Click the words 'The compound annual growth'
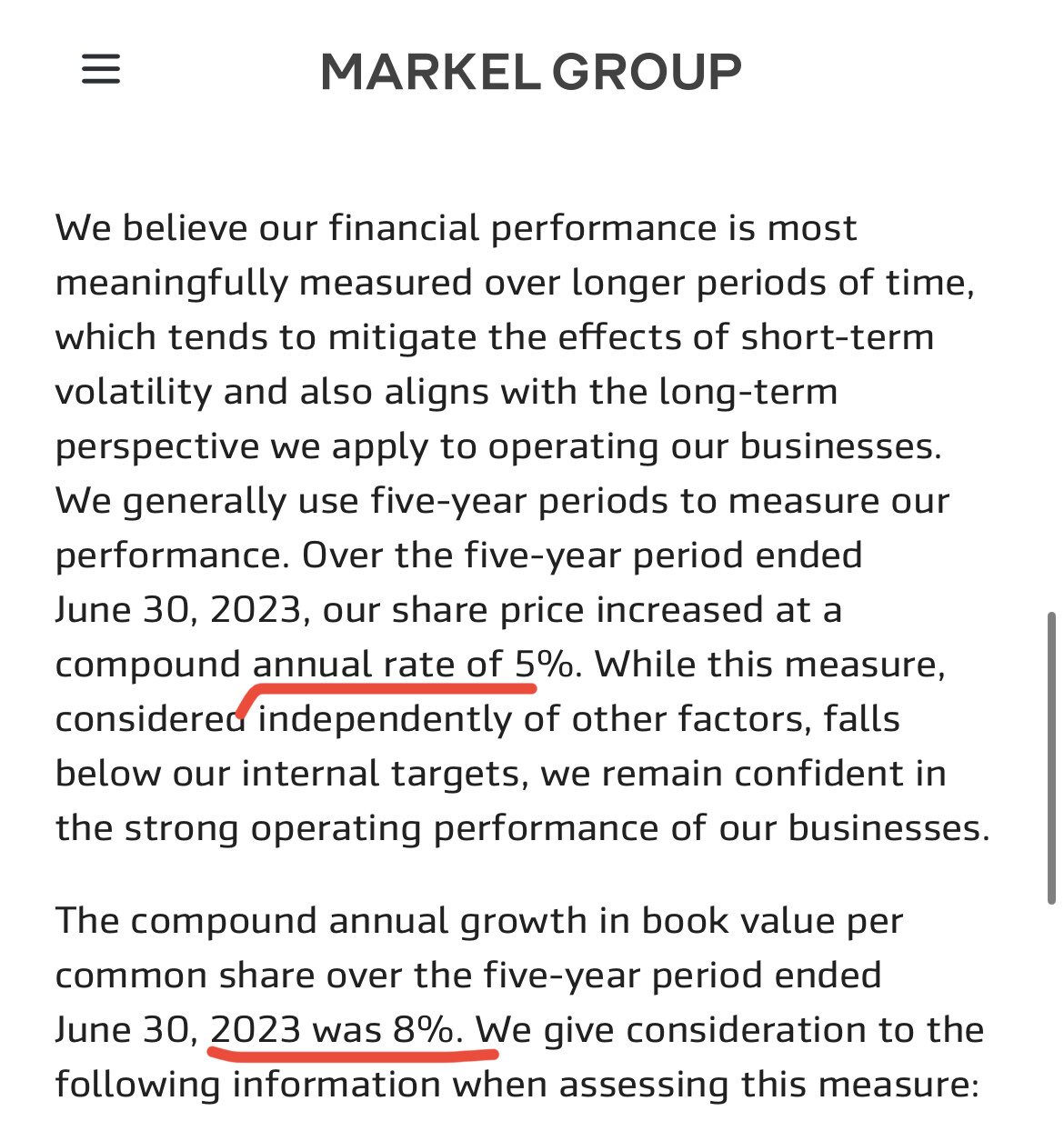 pyautogui.click(x=321, y=921)
